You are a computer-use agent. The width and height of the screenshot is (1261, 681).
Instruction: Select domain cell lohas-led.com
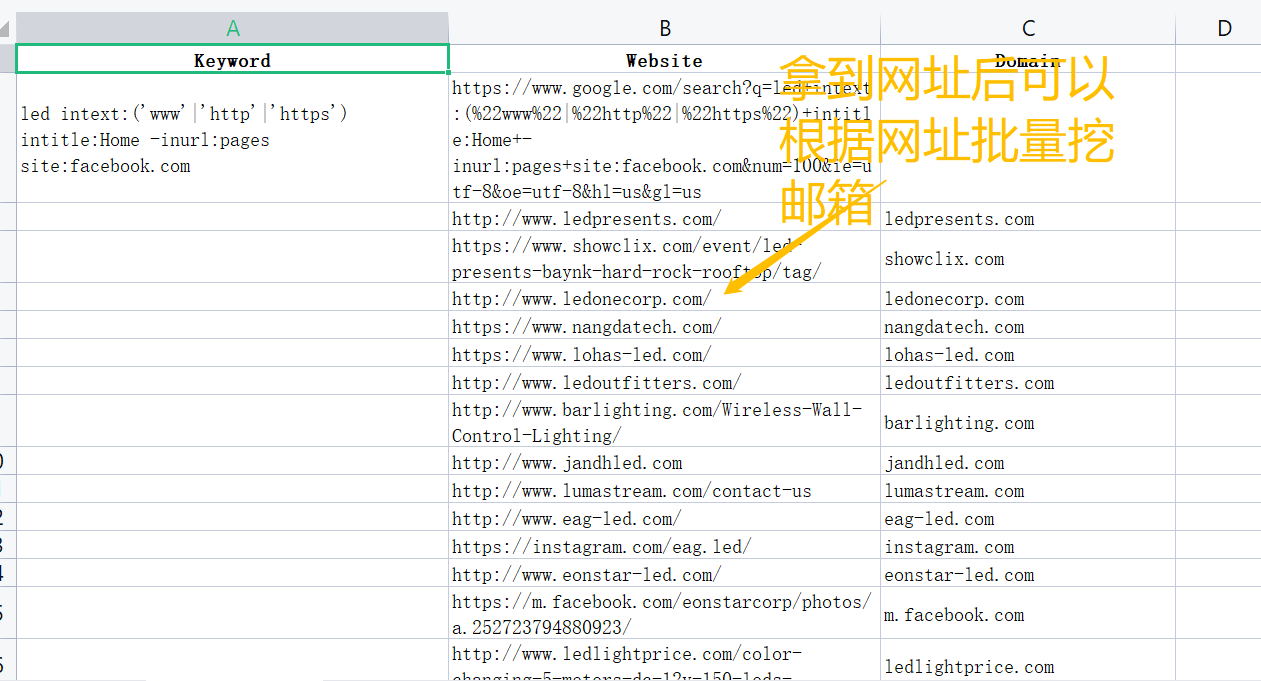pos(1028,353)
